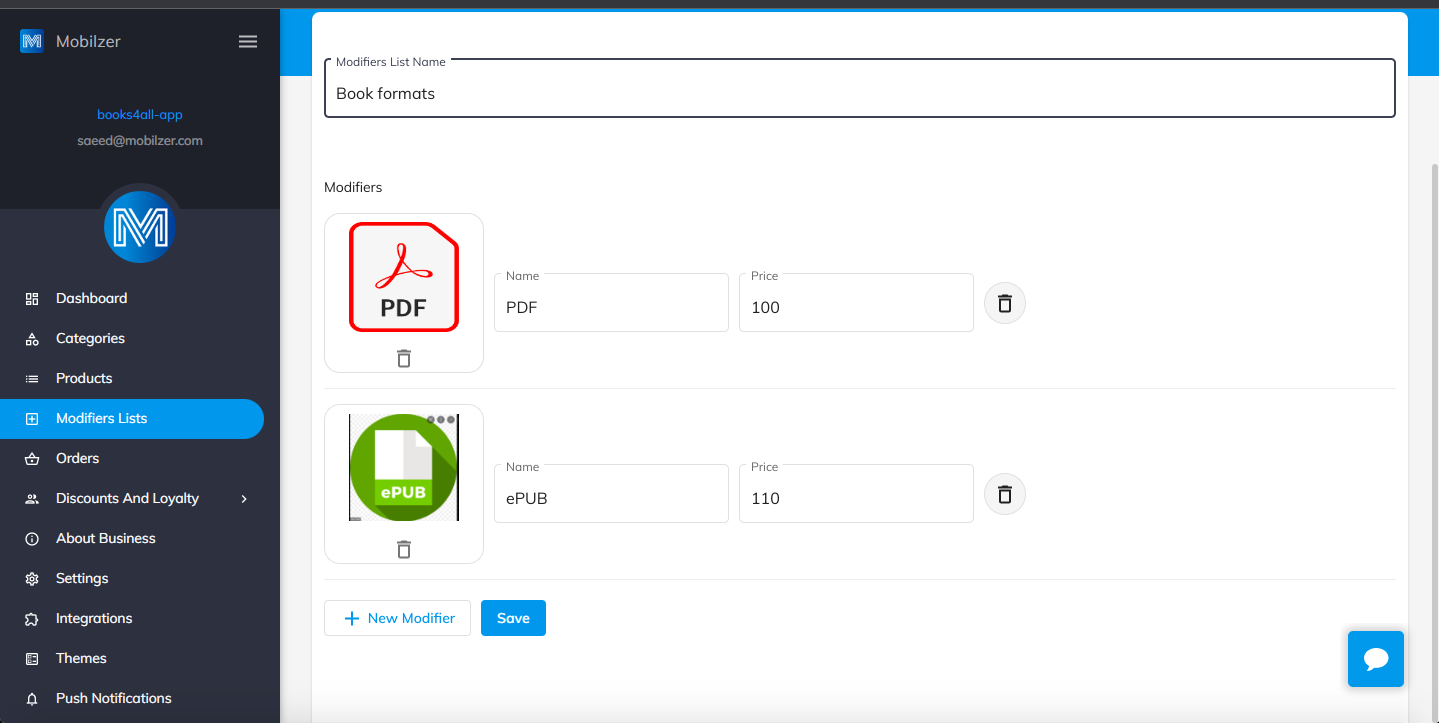
Task: Click the Settings gear icon
Action: pos(32,578)
